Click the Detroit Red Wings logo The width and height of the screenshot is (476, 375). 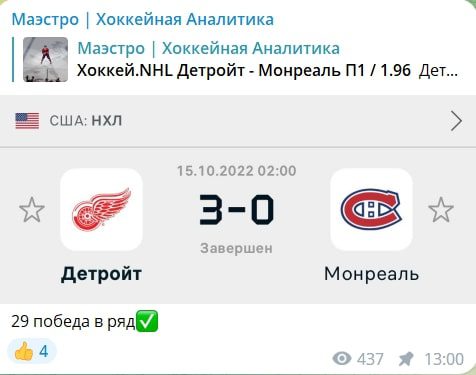(x=101, y=209)
